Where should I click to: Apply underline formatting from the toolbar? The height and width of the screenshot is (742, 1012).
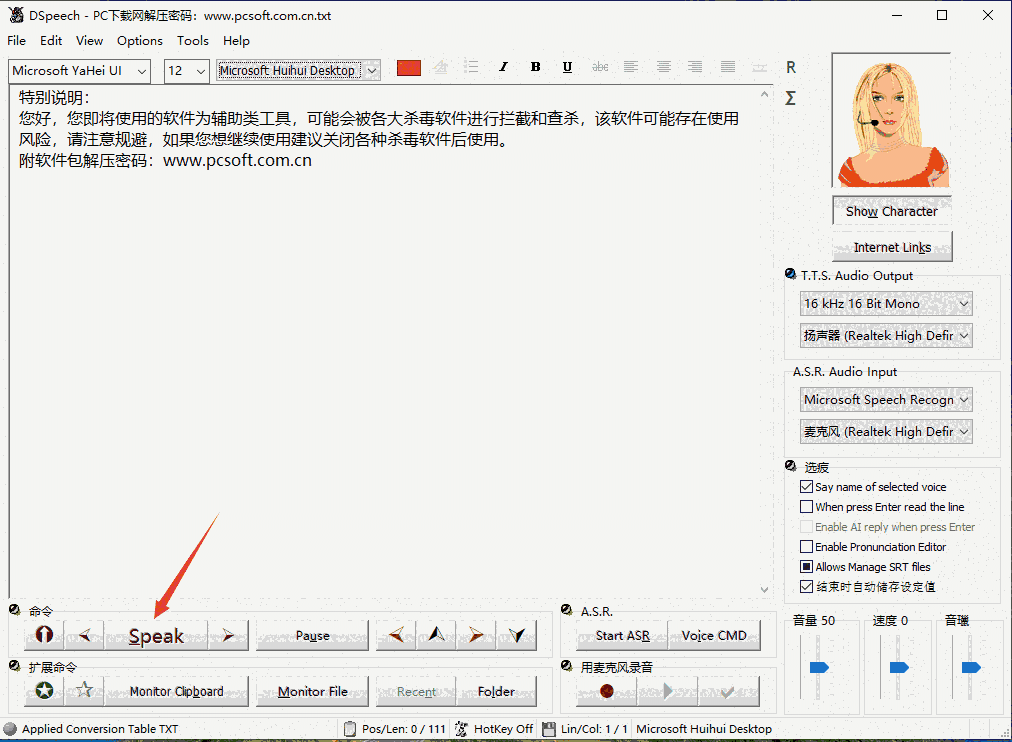[x=567, y=66]
